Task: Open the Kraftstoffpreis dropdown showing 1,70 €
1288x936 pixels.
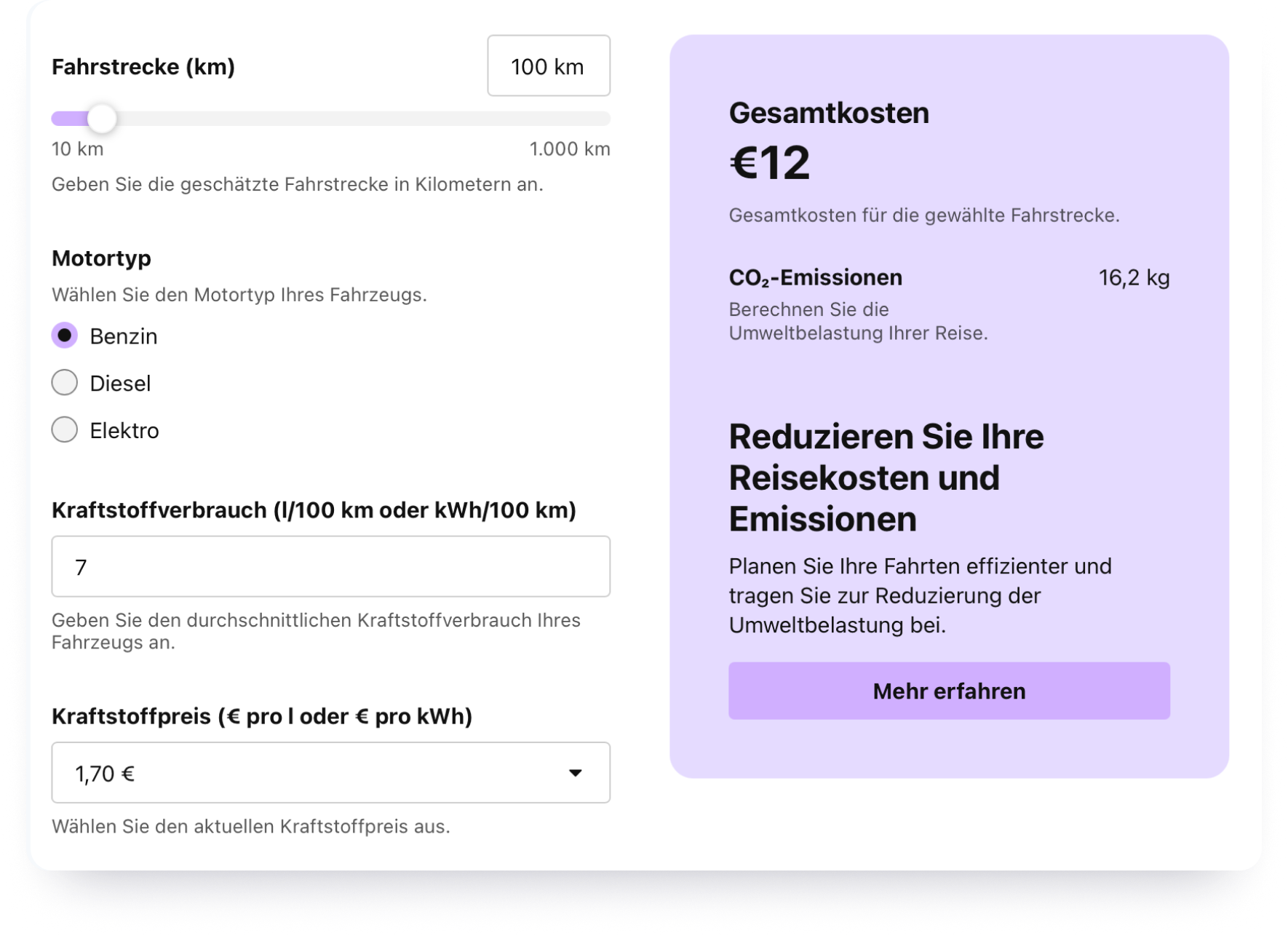Action: click(x=330, y=773)
